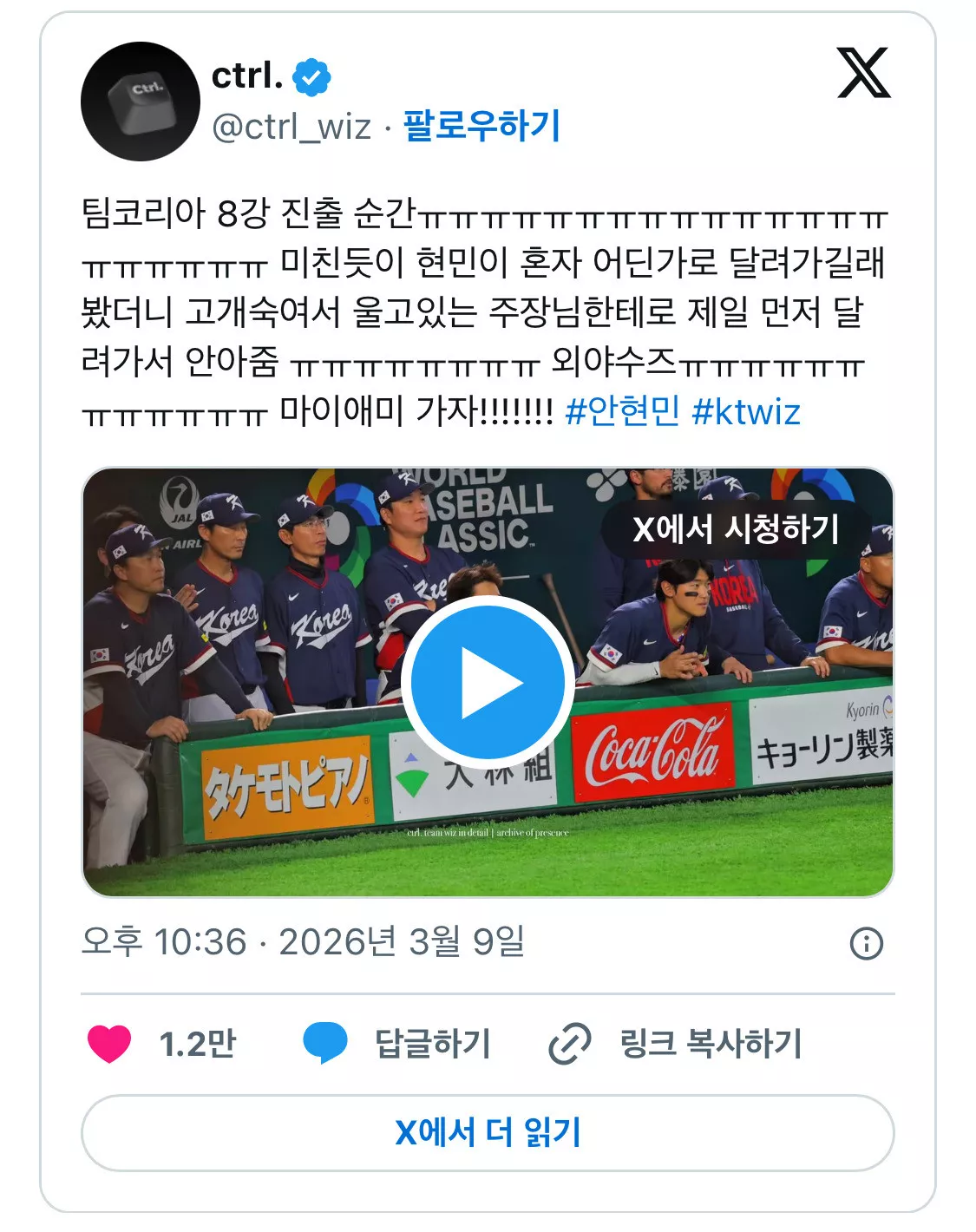Open the X logo at top right
The image size is (976, 1232).
tap(863, 73)
